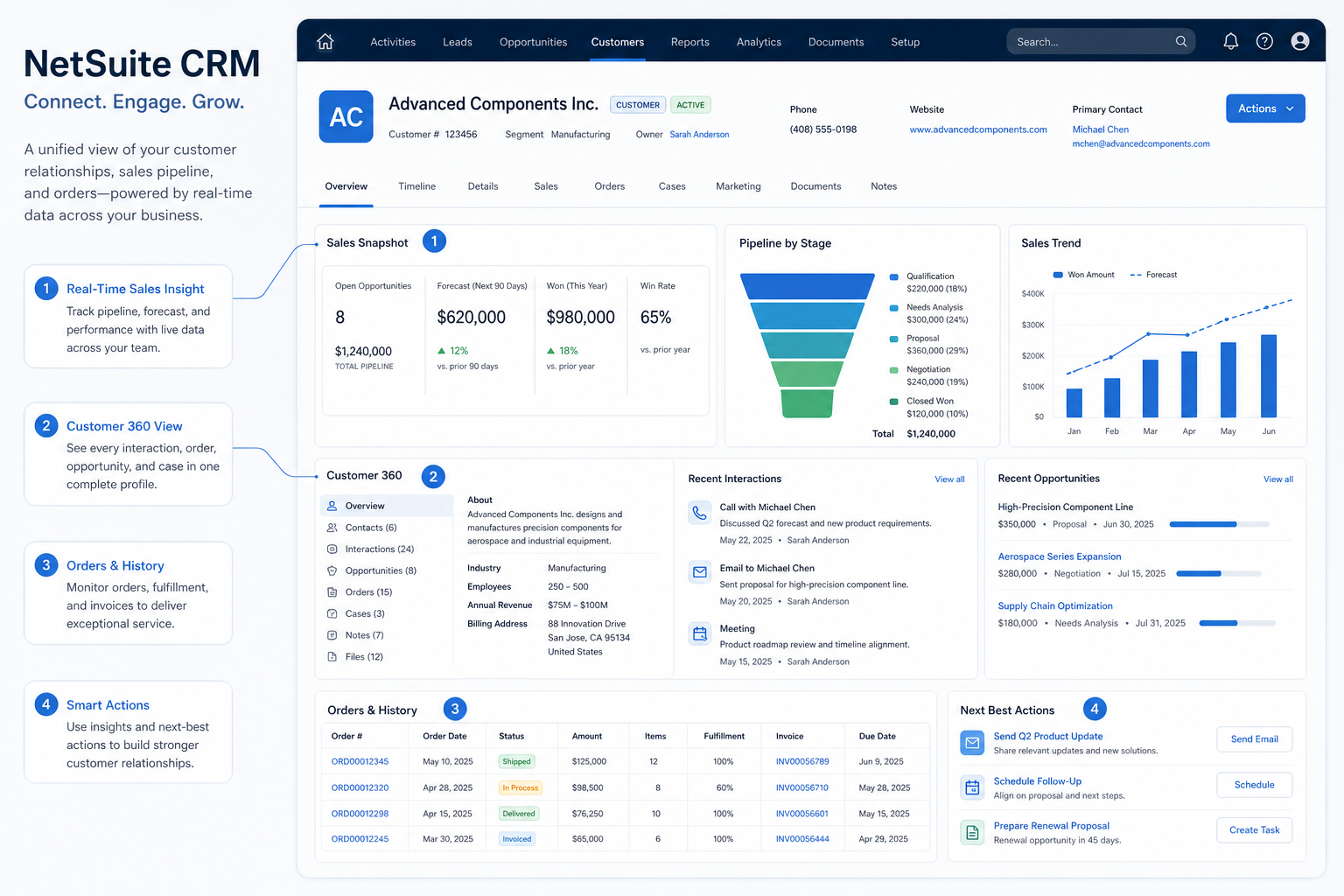Viewport: 1344px width, 896px height.
Task: Switch to the Marketing tab
Action: (738, 186)
